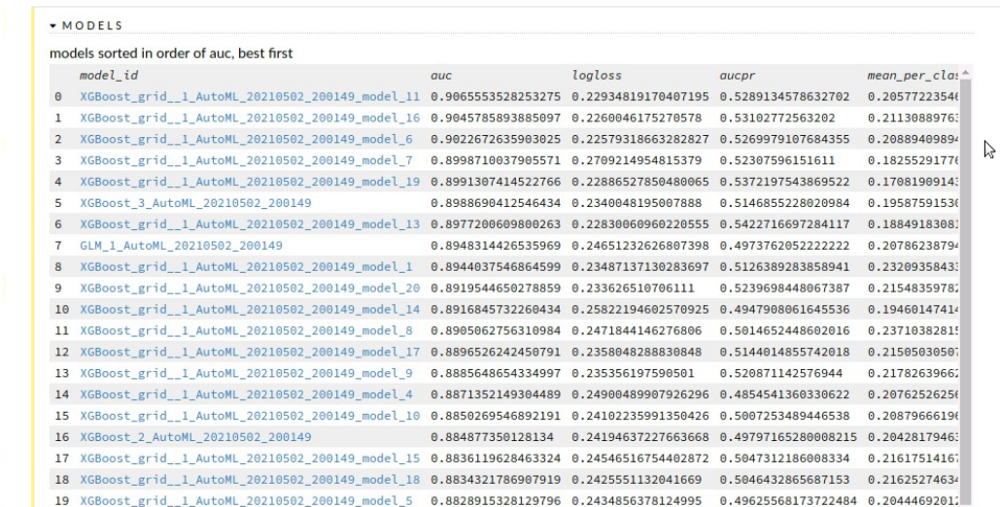Select logloss value 0.24651232626807398

tap(640, 246)
